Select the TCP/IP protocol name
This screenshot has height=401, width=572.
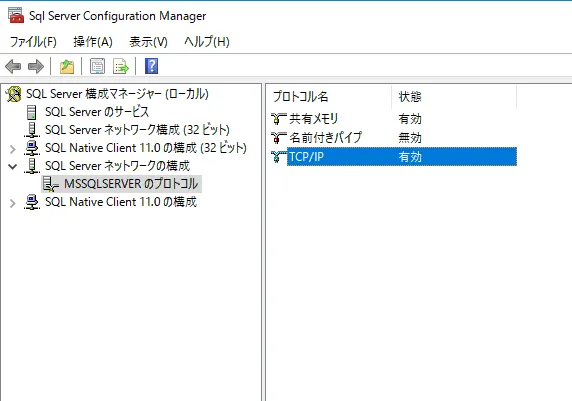tap(306, 157)
